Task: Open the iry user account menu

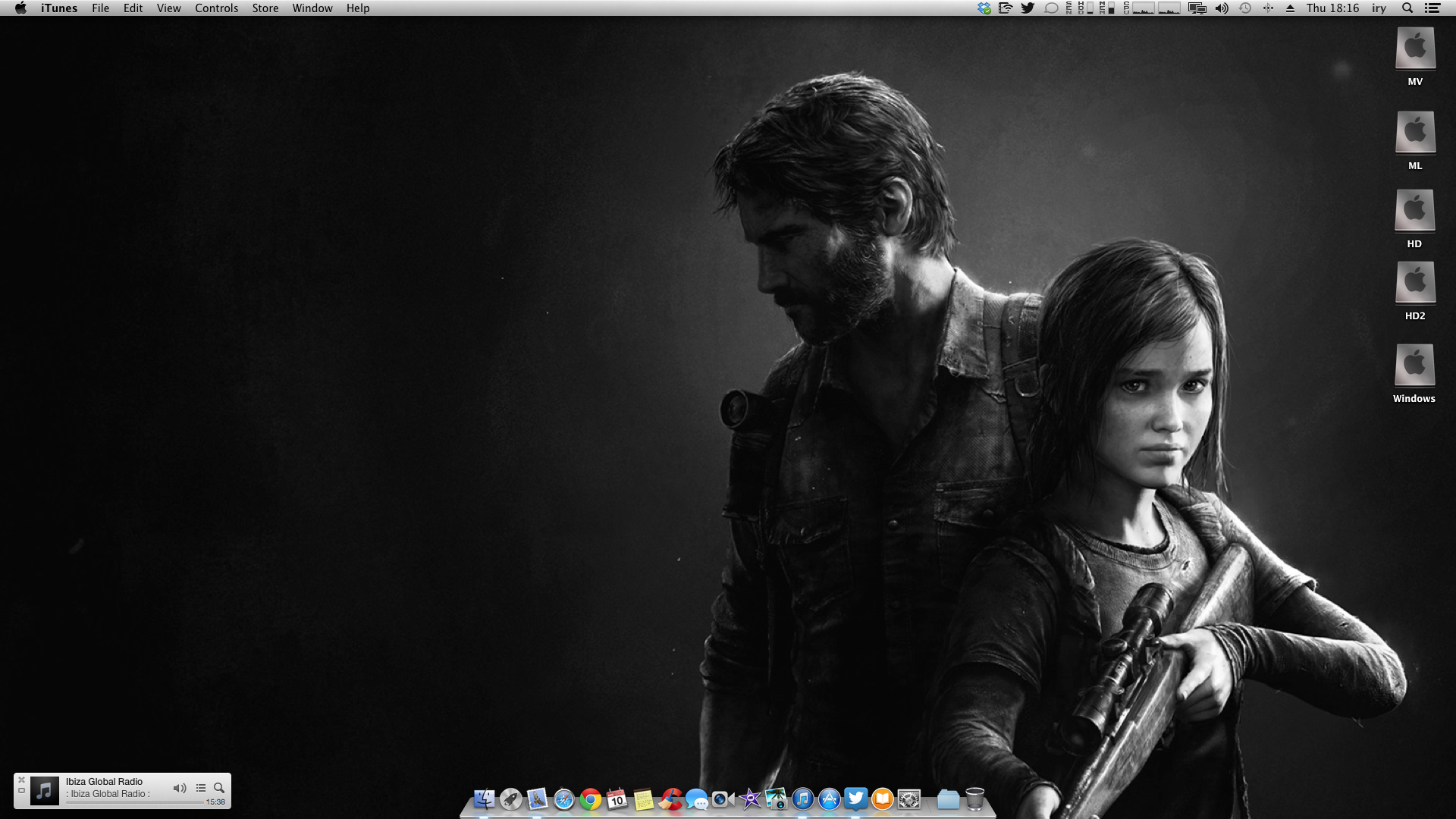Action: [1379, 8]
